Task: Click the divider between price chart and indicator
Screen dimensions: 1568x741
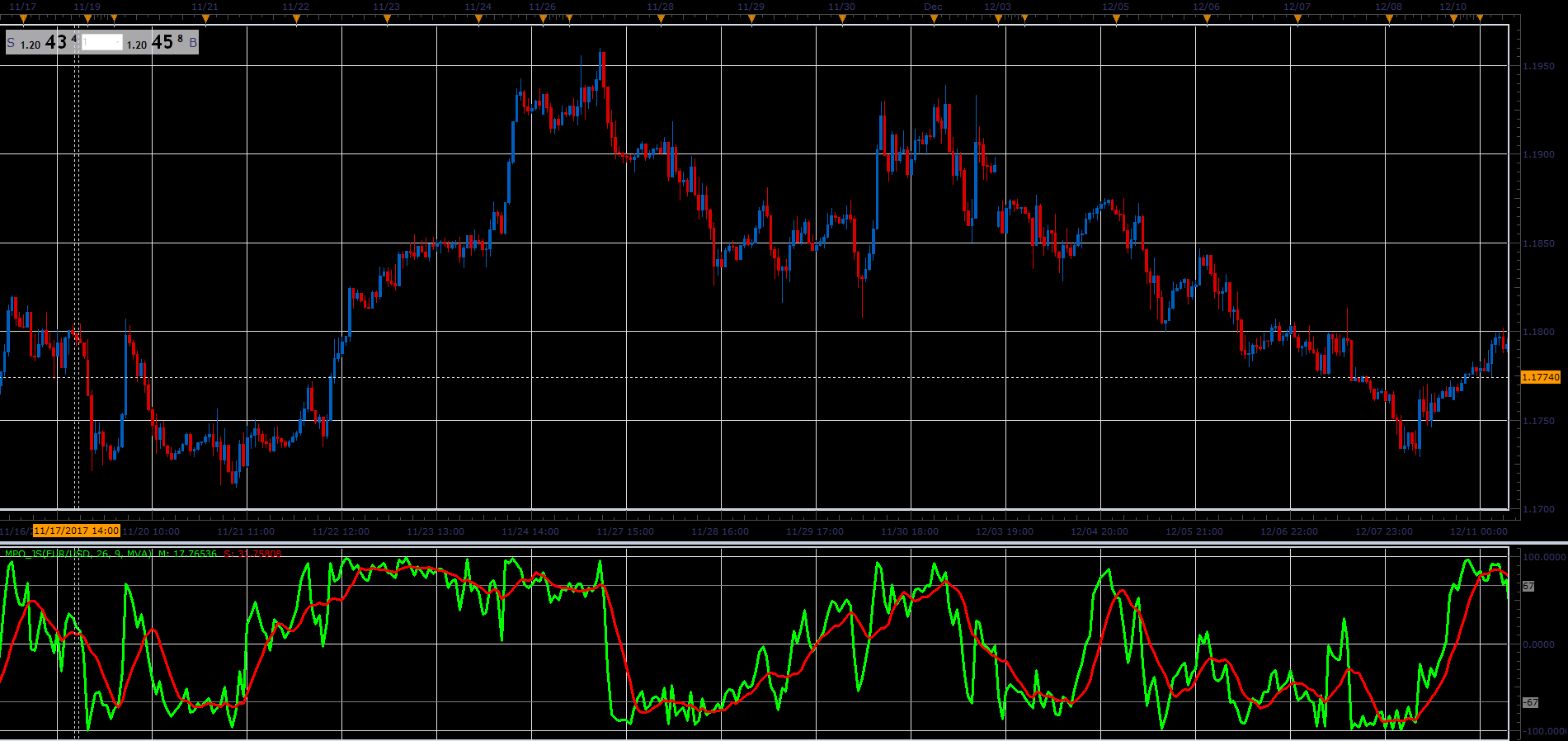Action: (x=784, y=543)
